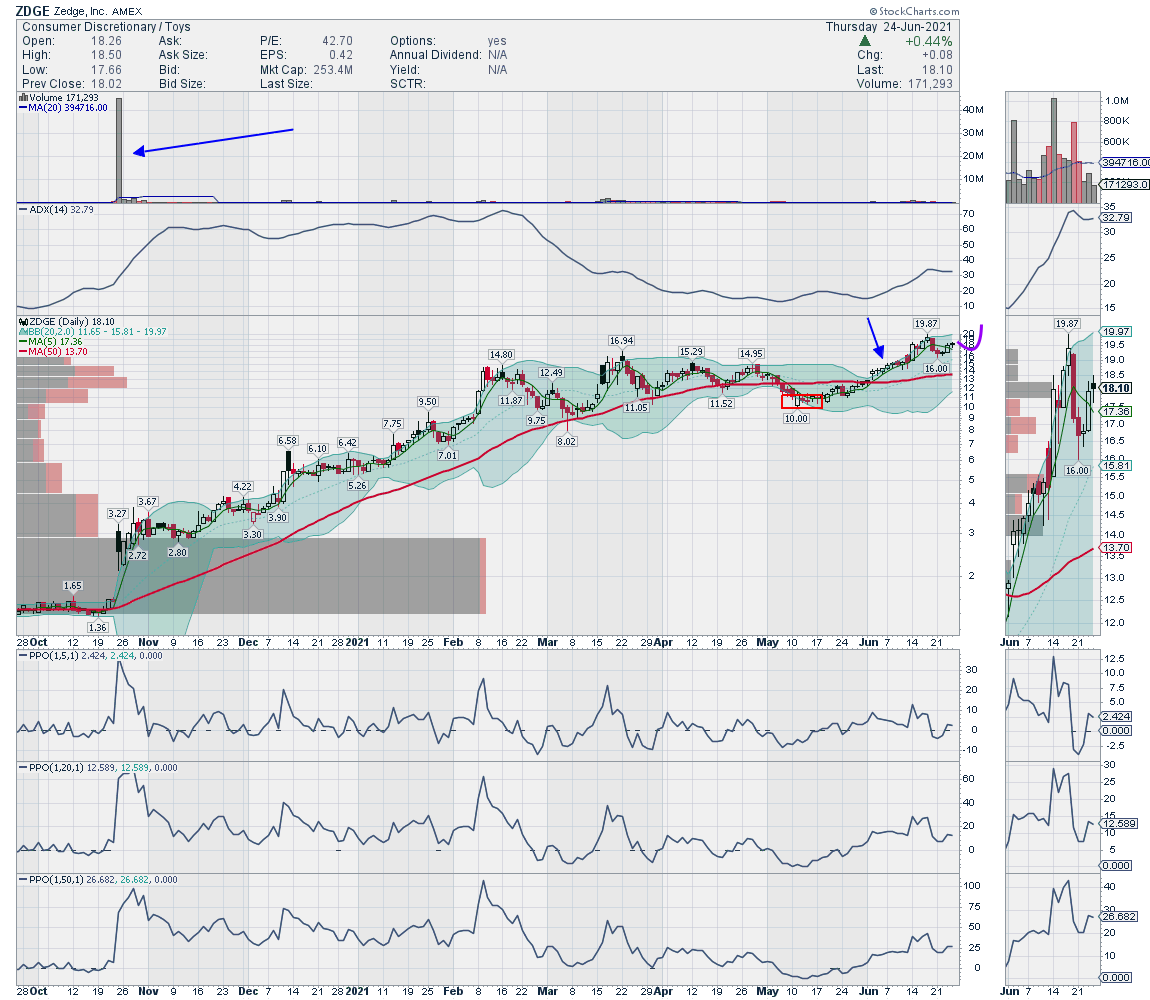Viewport: 1150px width, 1000px height.
Task: Click the 14.80 price peak label
Action: (501, 354)
